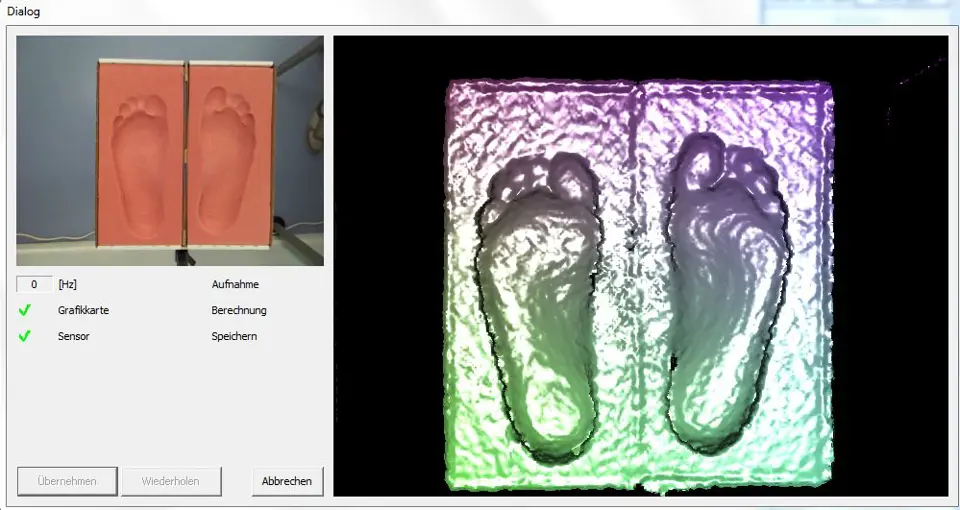Select the Aufnahme status label

pyautogui.click(x=235, y=284)
